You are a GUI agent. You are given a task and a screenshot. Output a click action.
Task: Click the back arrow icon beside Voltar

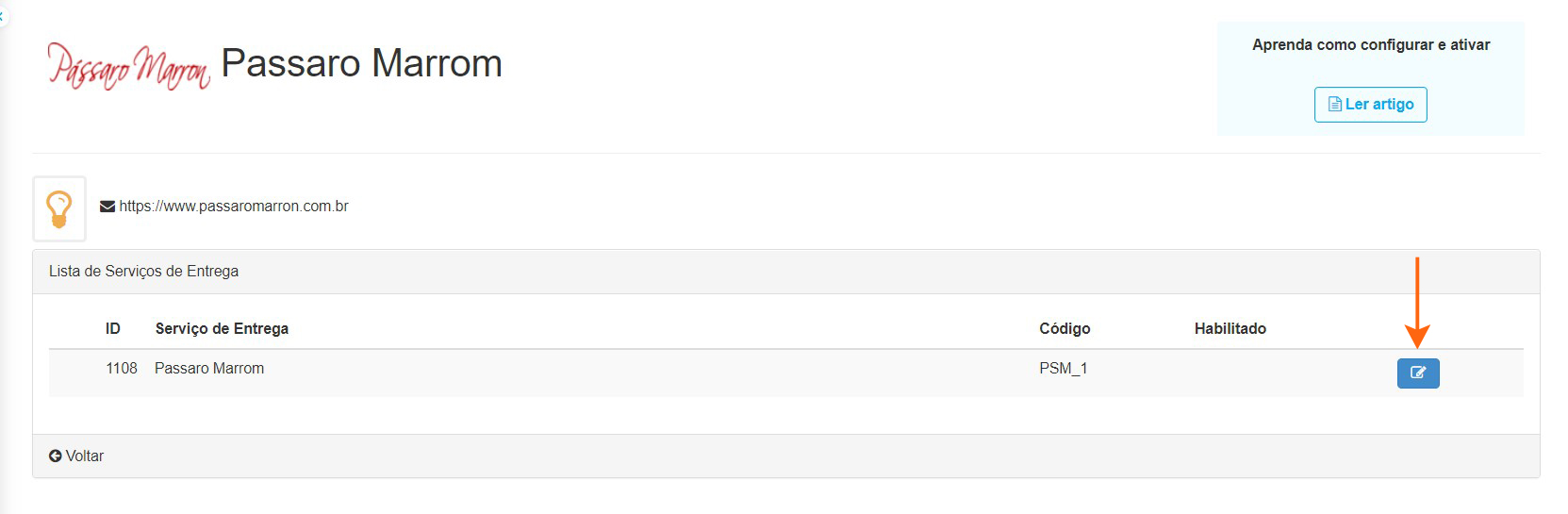tap(56, 456)
